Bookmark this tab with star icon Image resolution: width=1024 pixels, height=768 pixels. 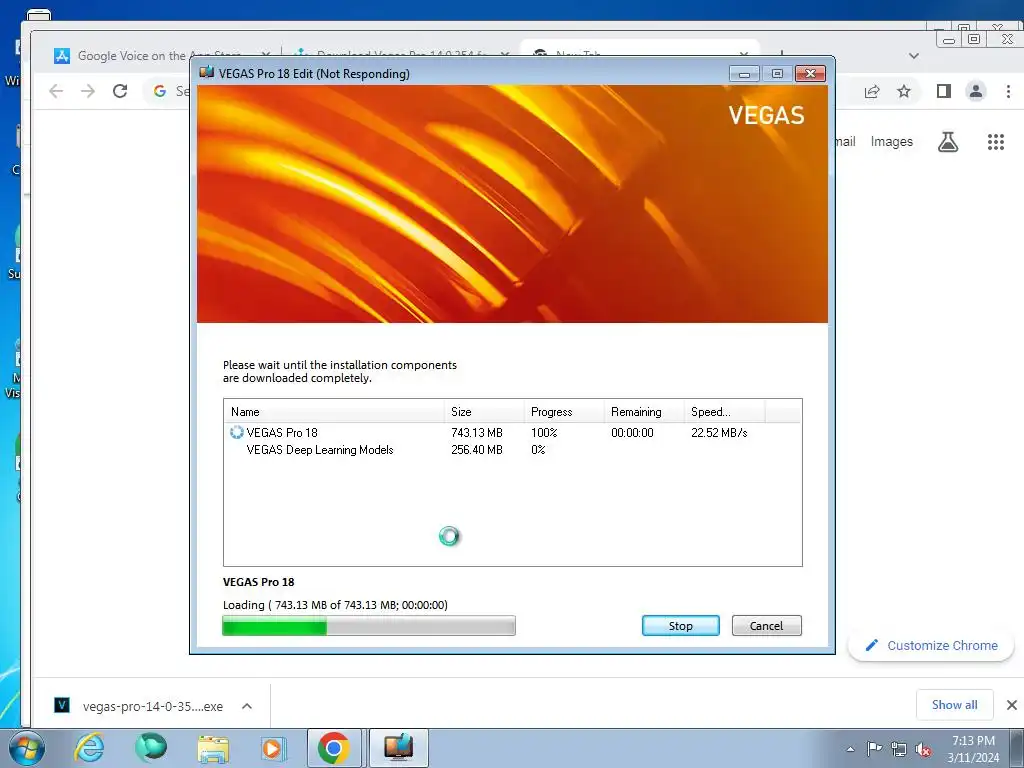tap(904, 91)
